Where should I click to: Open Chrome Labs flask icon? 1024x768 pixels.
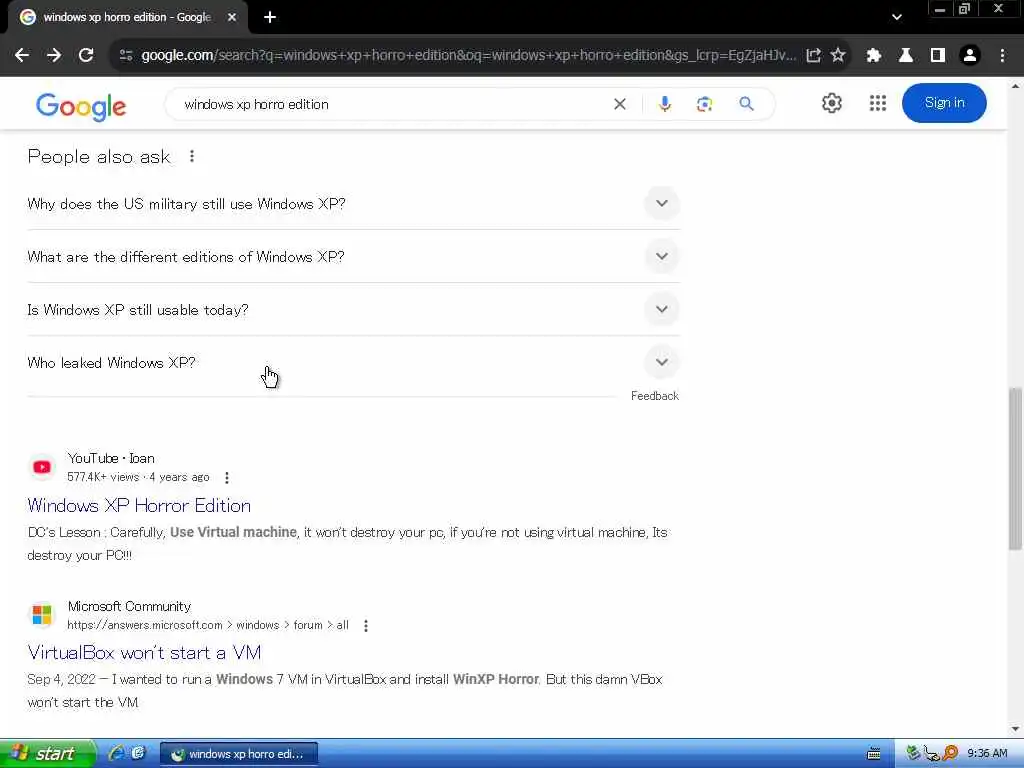click(906, 56)
